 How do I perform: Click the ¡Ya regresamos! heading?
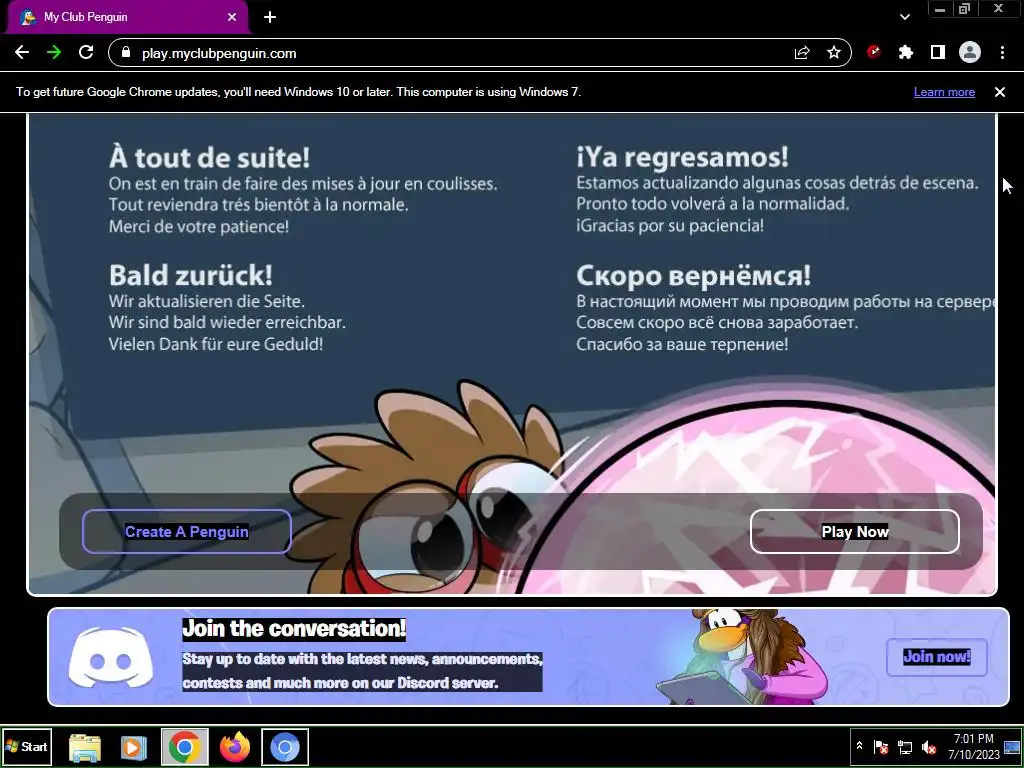click(x=682, y=157)
